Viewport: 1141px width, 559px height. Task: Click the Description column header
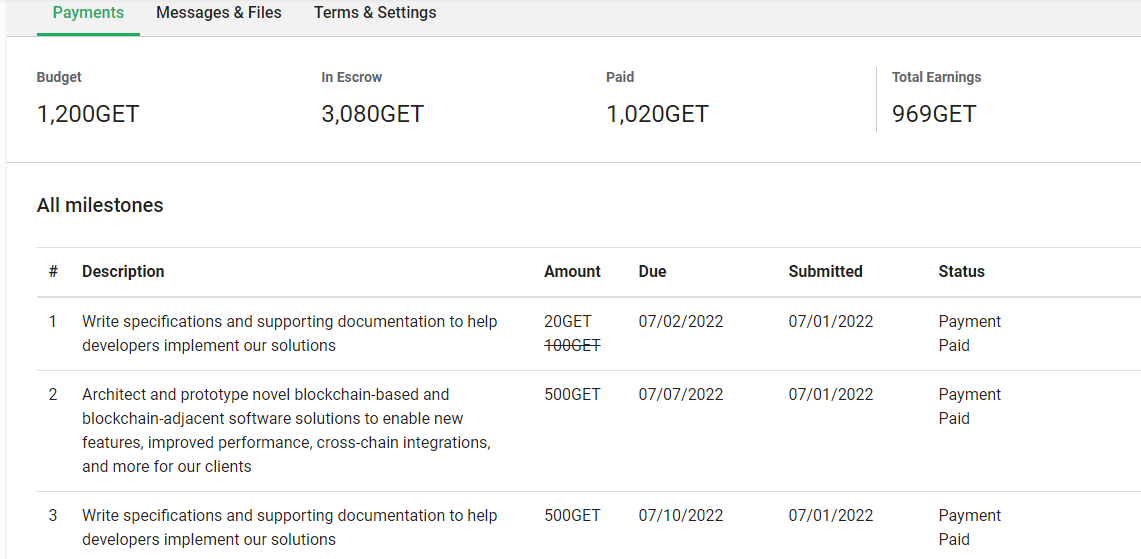[123, 271]
